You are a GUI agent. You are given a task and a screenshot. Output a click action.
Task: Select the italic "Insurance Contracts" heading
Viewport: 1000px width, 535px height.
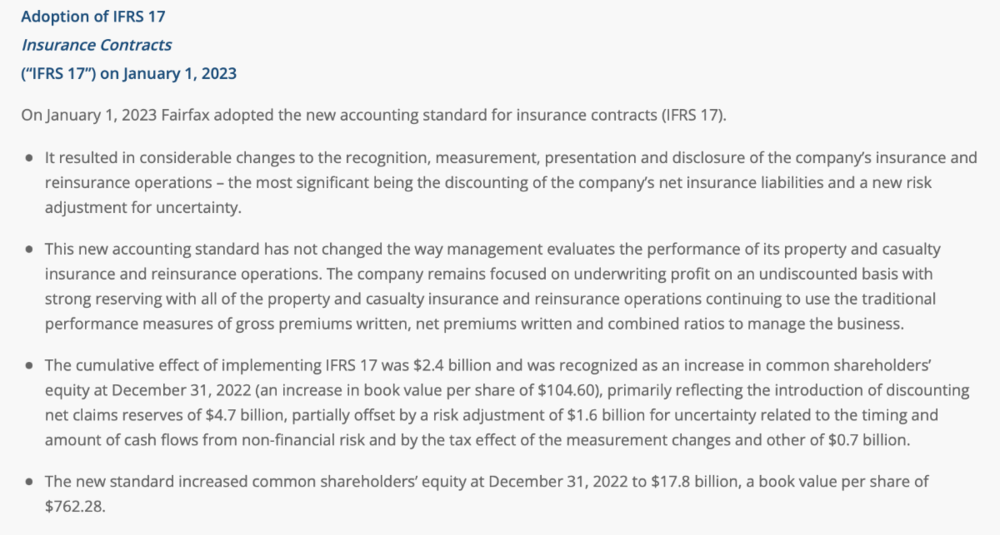click(x=96, y=45)
